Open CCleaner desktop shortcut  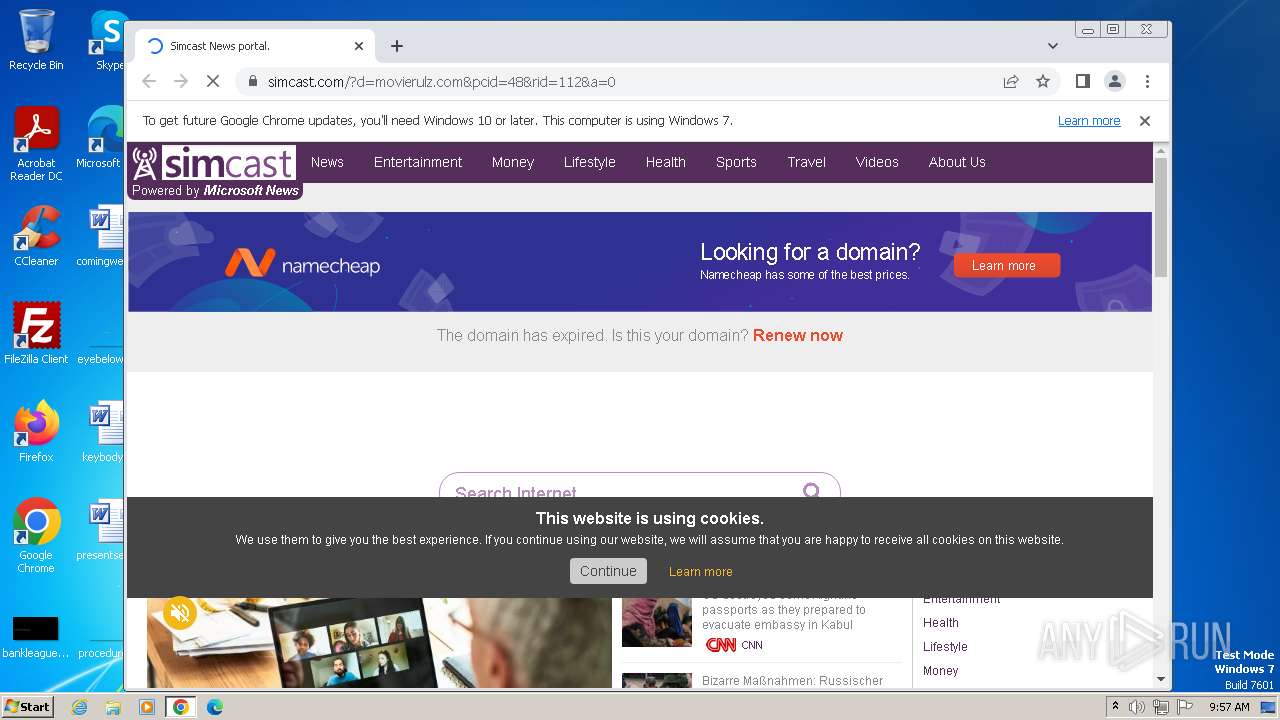[x=36, y=236]
